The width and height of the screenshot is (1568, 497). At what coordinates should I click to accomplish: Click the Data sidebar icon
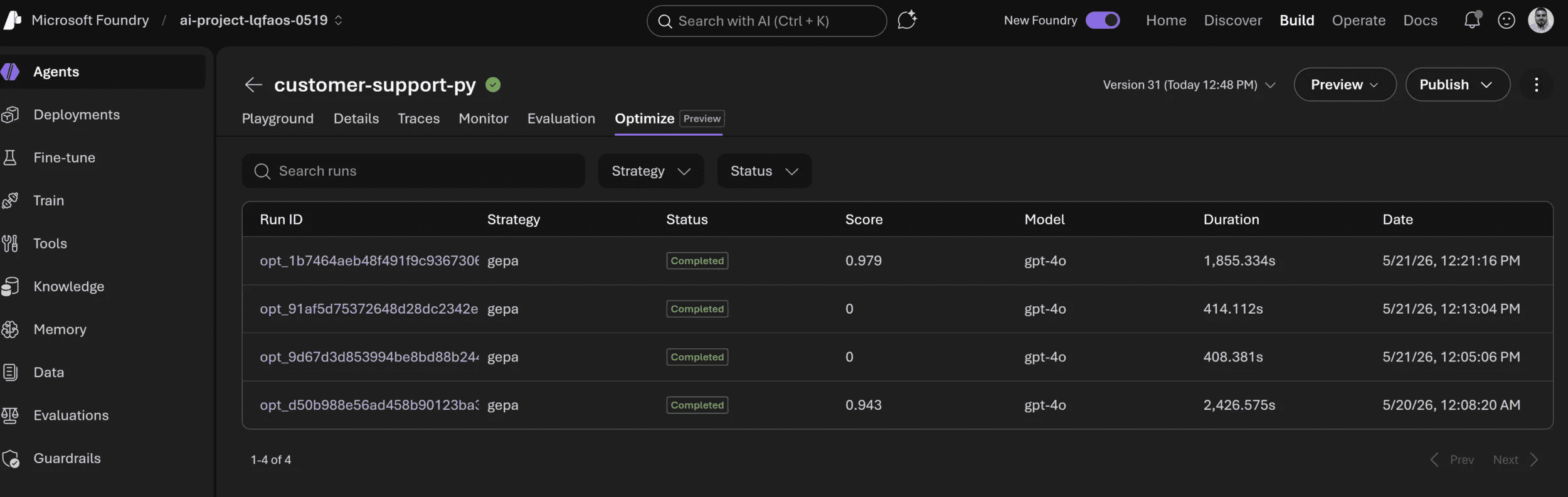[10, 372]
